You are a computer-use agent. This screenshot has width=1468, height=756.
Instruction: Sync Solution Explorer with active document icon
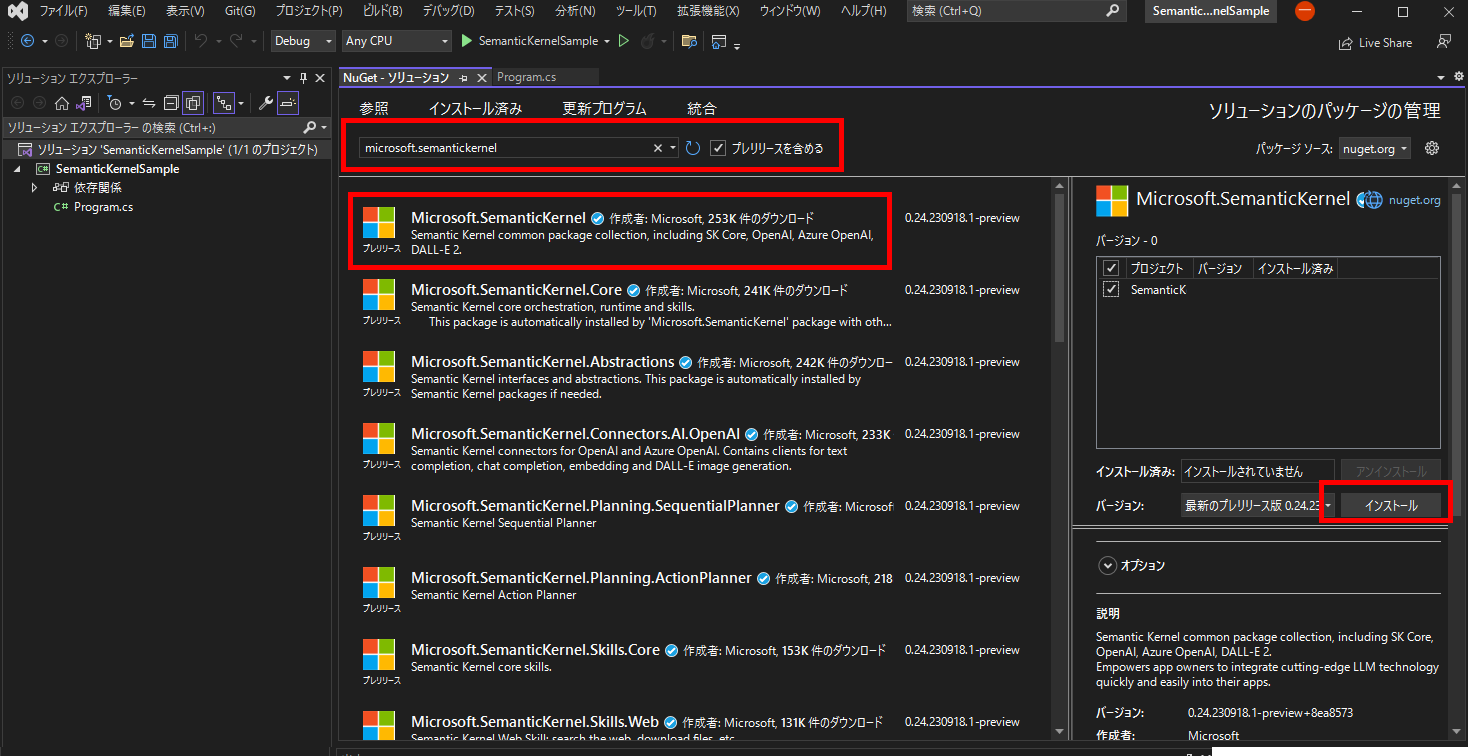click(148, 103)
